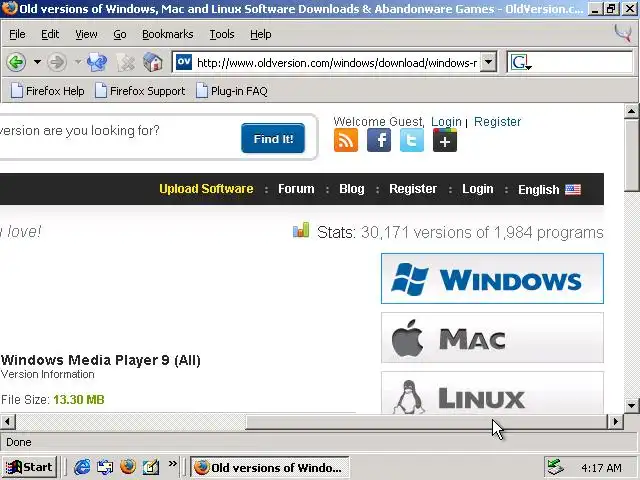This screenshot has width=640, height=480.
Task: Click into the browser search box
Action: pyautogui.click(x=582, y=62)
